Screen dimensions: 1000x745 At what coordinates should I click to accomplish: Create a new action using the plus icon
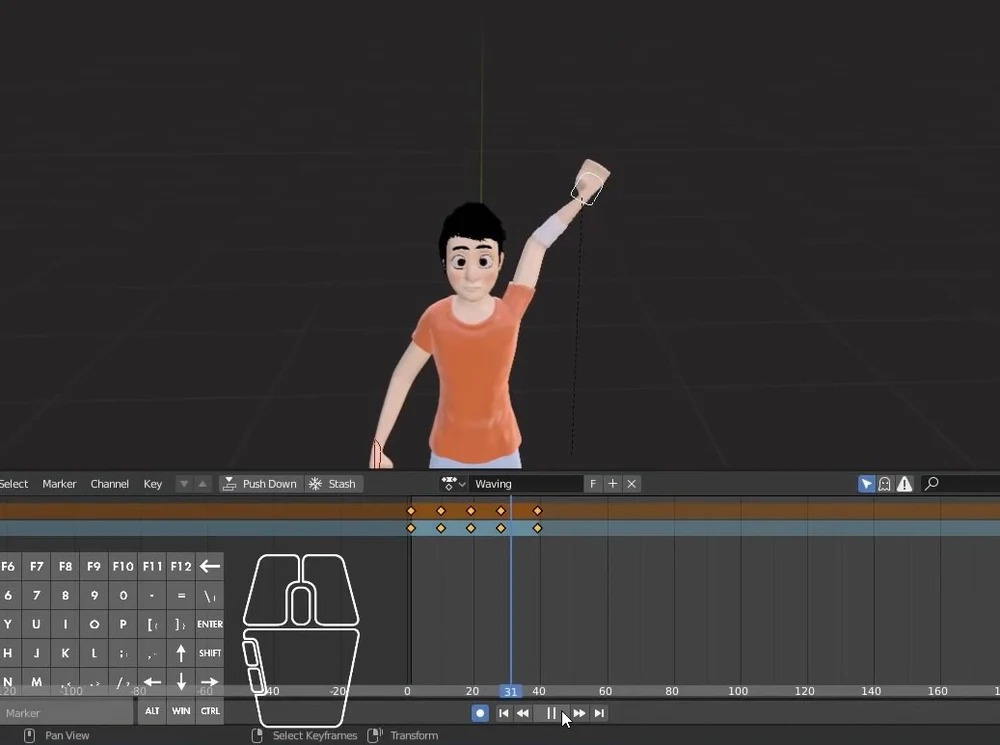point(613,484)
